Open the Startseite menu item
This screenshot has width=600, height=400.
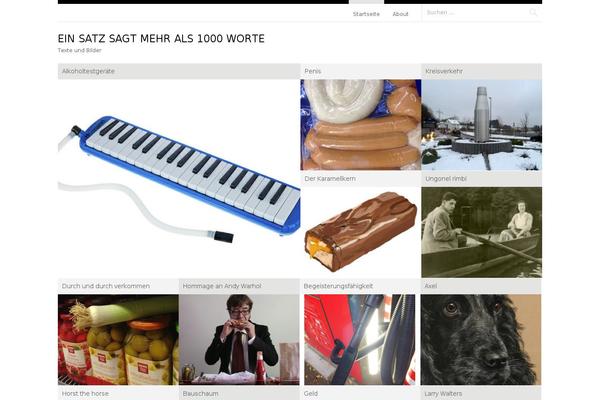click(366, 14)
